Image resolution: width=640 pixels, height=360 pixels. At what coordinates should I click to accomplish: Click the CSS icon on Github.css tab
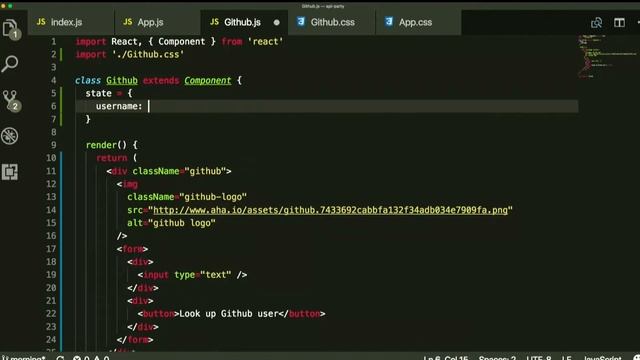(301, 22)
